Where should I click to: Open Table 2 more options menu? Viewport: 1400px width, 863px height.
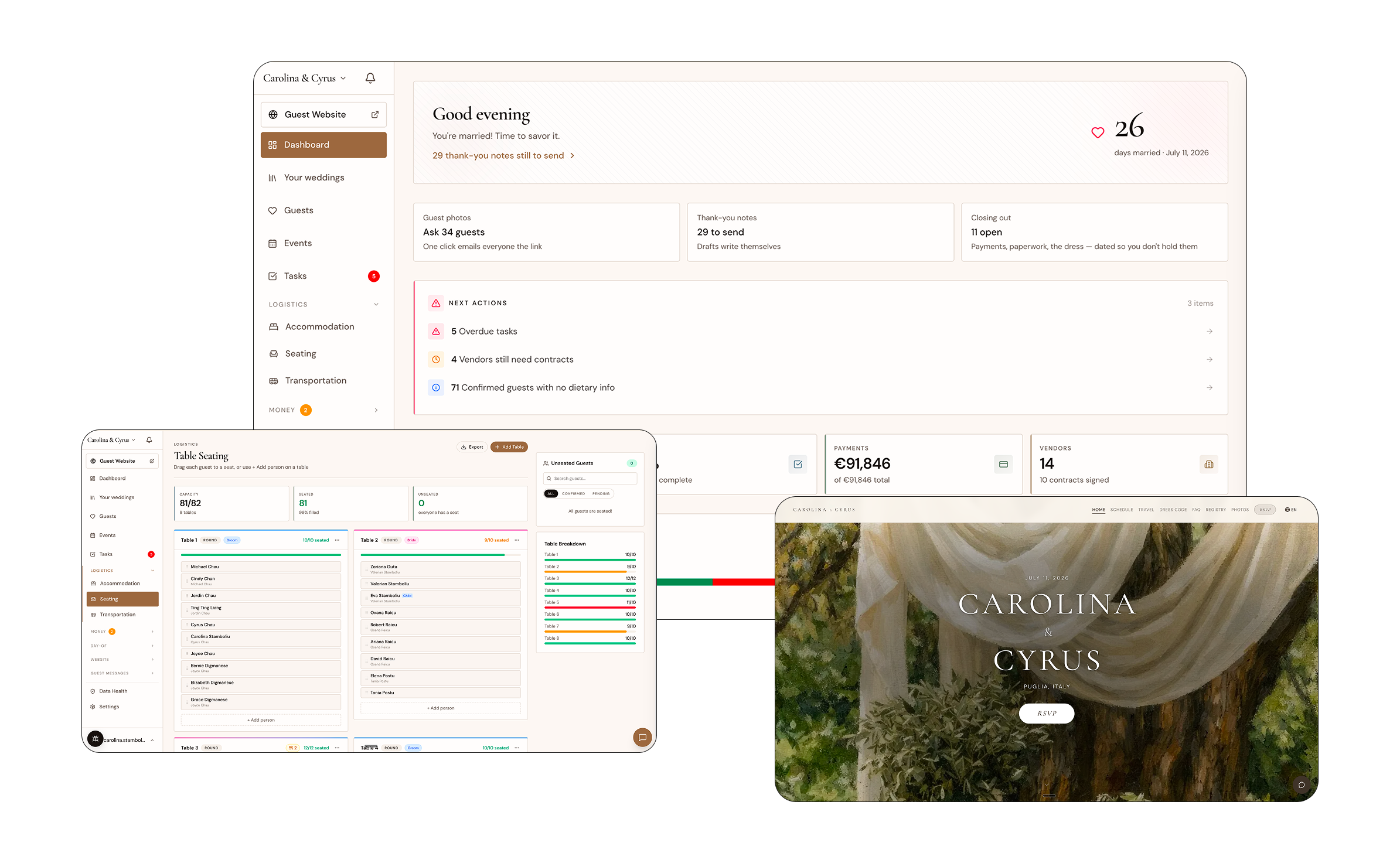coord(516,540)
